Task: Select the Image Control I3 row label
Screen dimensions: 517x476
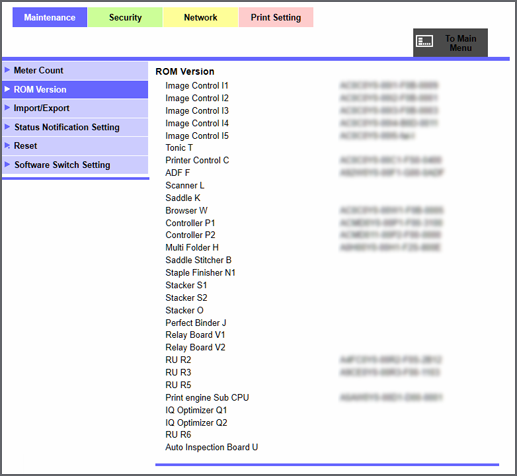Action: [197, 111]
